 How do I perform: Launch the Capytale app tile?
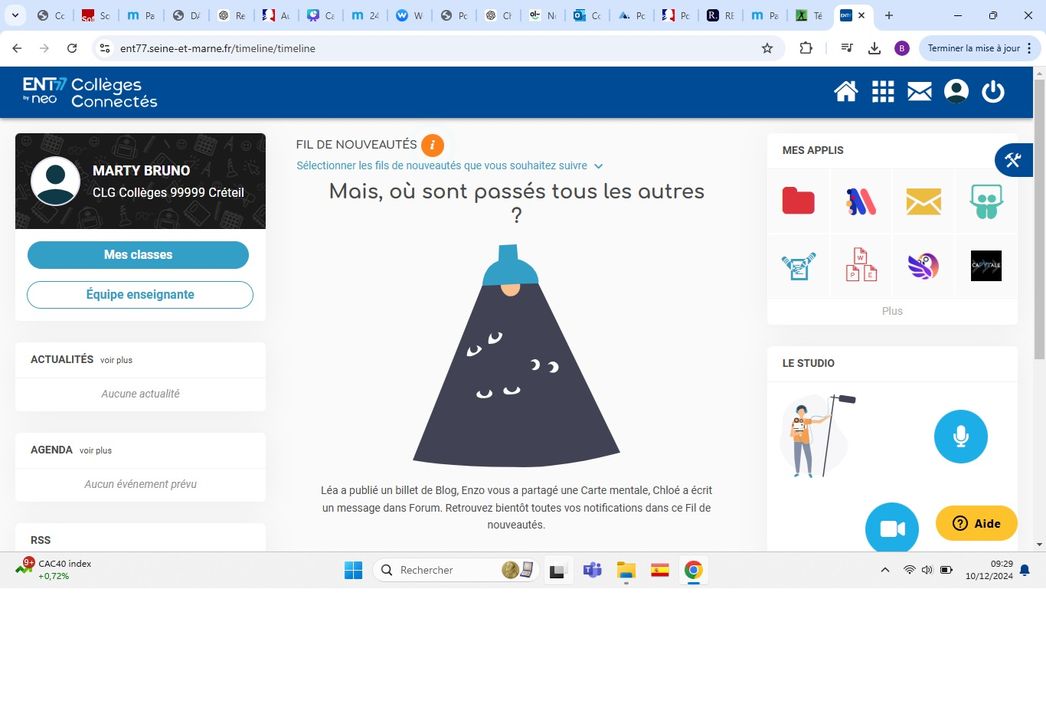[x=985, y=266]
